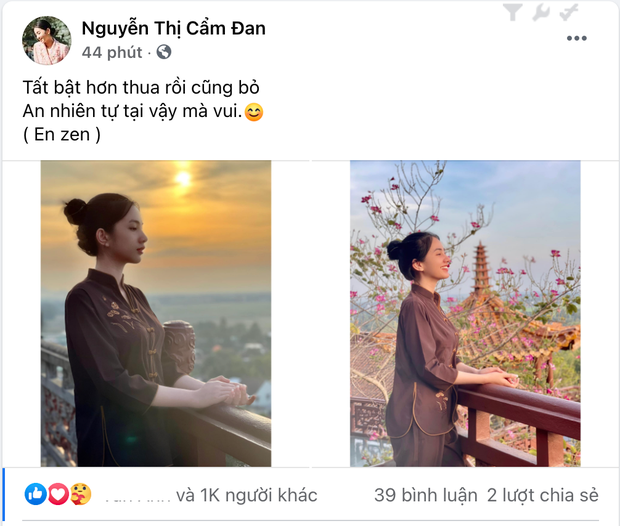This screenshot has height=526, width=620.
Task: Click the blue Like reaction icon
Action: coord(36,494)
